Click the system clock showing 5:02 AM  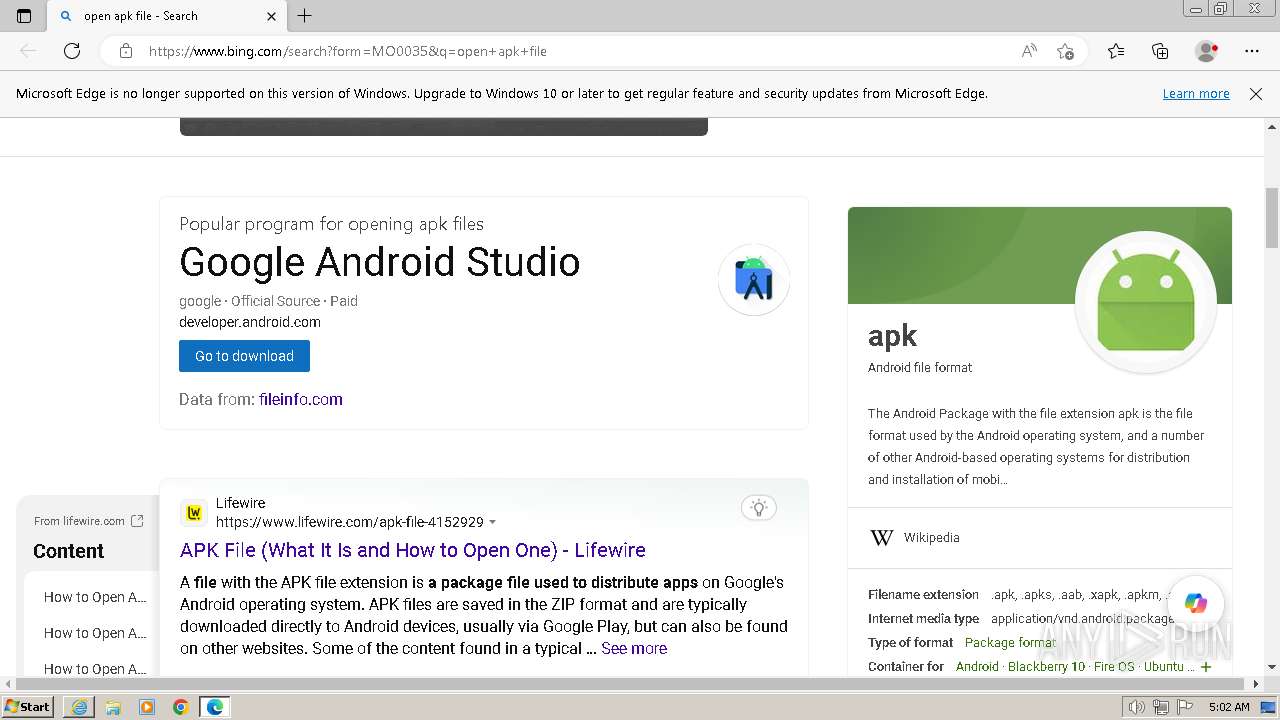(1229, 707)
